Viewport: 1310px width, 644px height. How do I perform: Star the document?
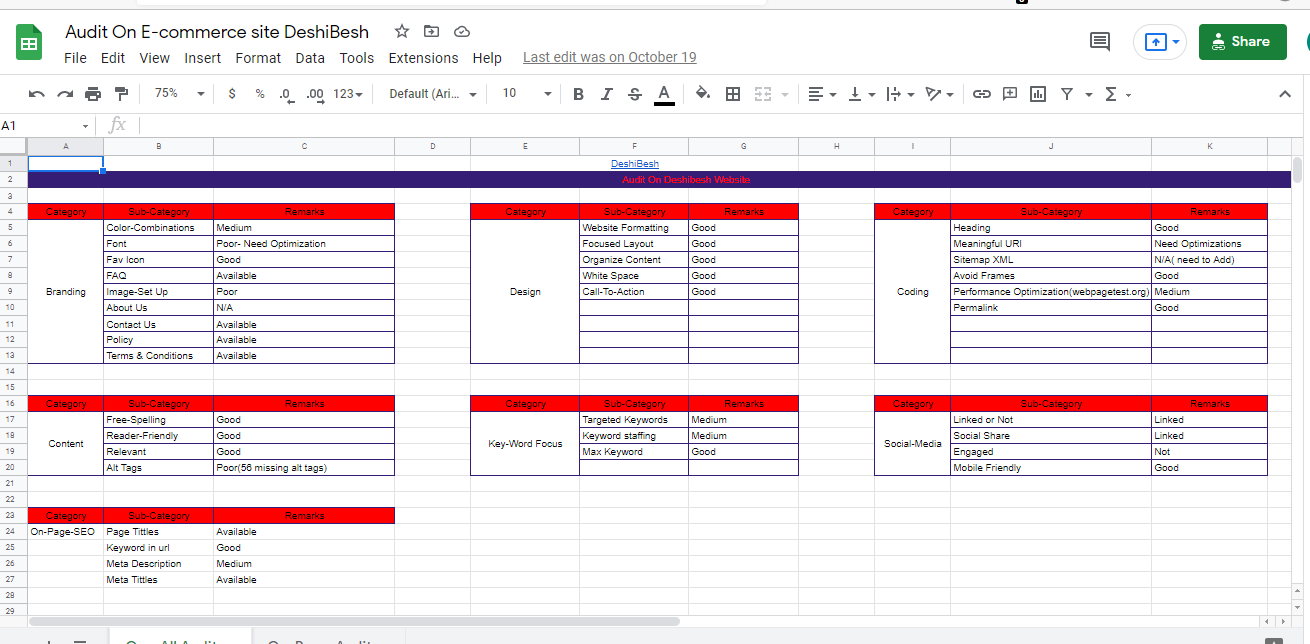[x=402, y=31]
